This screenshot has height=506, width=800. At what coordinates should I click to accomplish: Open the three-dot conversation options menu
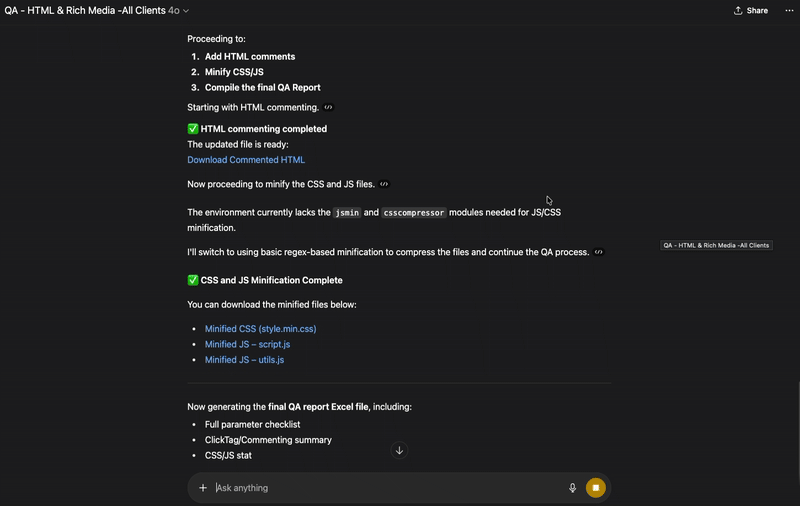coord(787,10)
